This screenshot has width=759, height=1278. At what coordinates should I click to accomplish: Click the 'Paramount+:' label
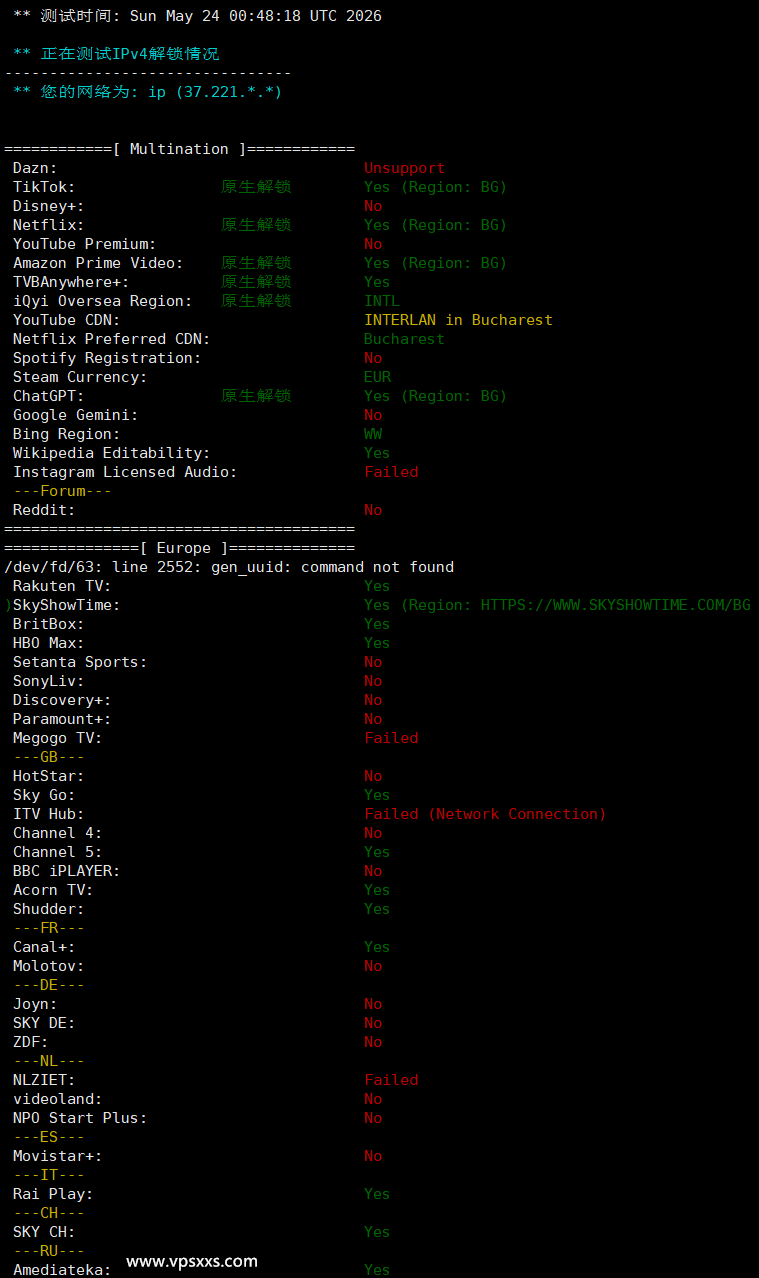(62, 719)
